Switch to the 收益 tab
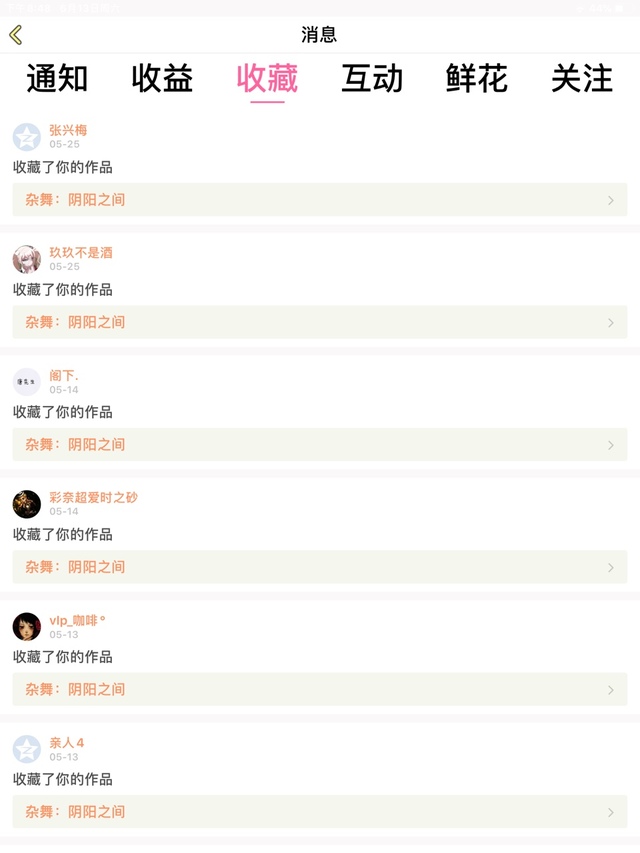Image resolution: width=640 pixels, height=853 pixels. 162,79
